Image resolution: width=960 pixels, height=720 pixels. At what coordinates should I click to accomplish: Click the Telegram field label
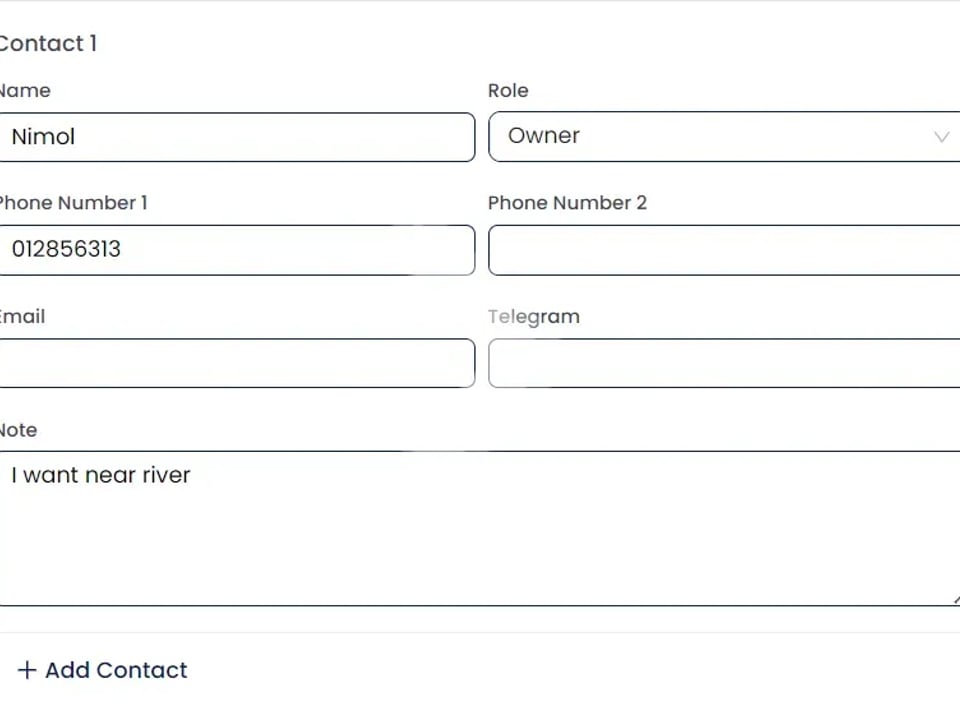point(534,317)
